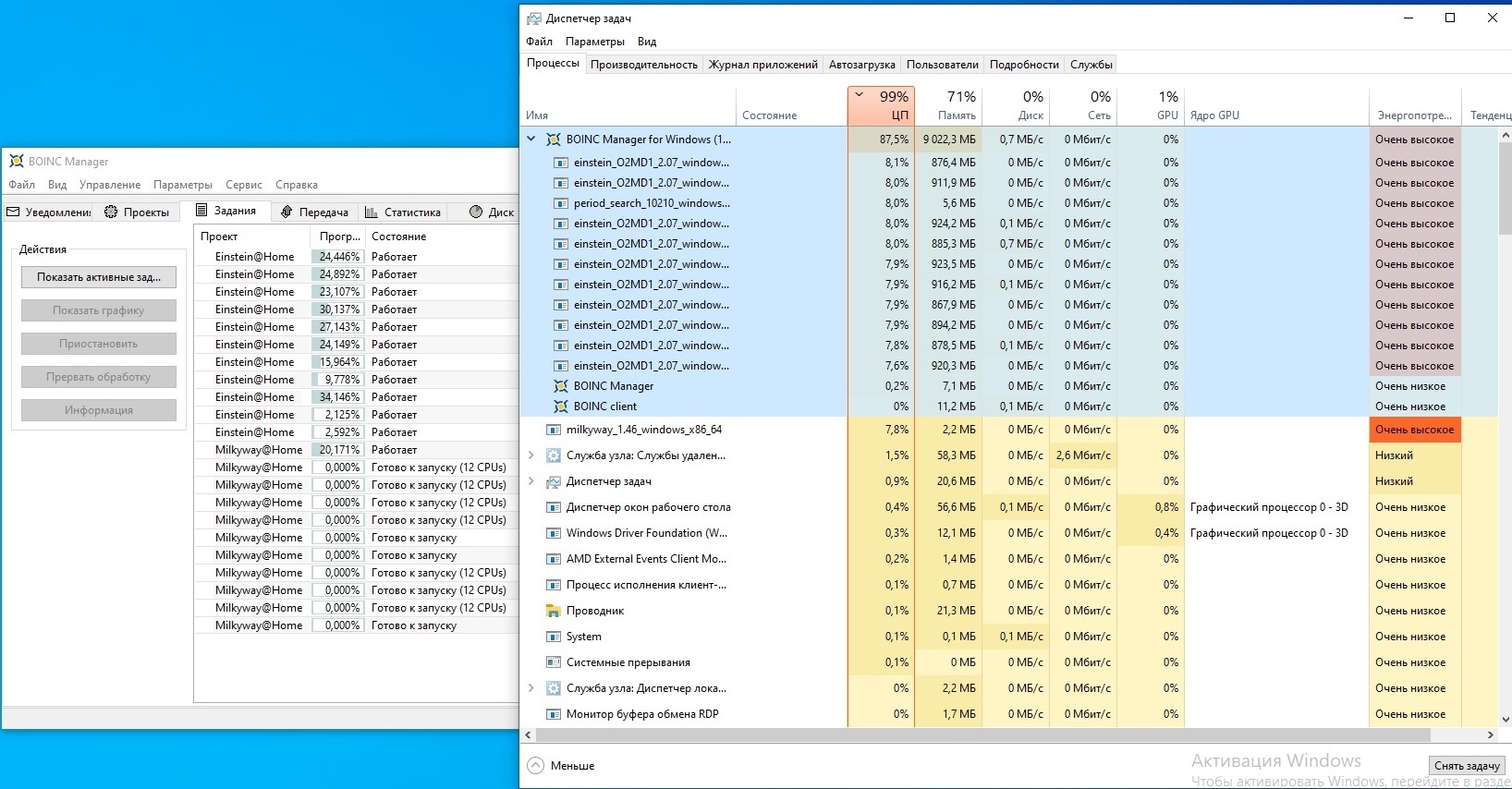Click the period_search_10210 process icon

(560, 203)
